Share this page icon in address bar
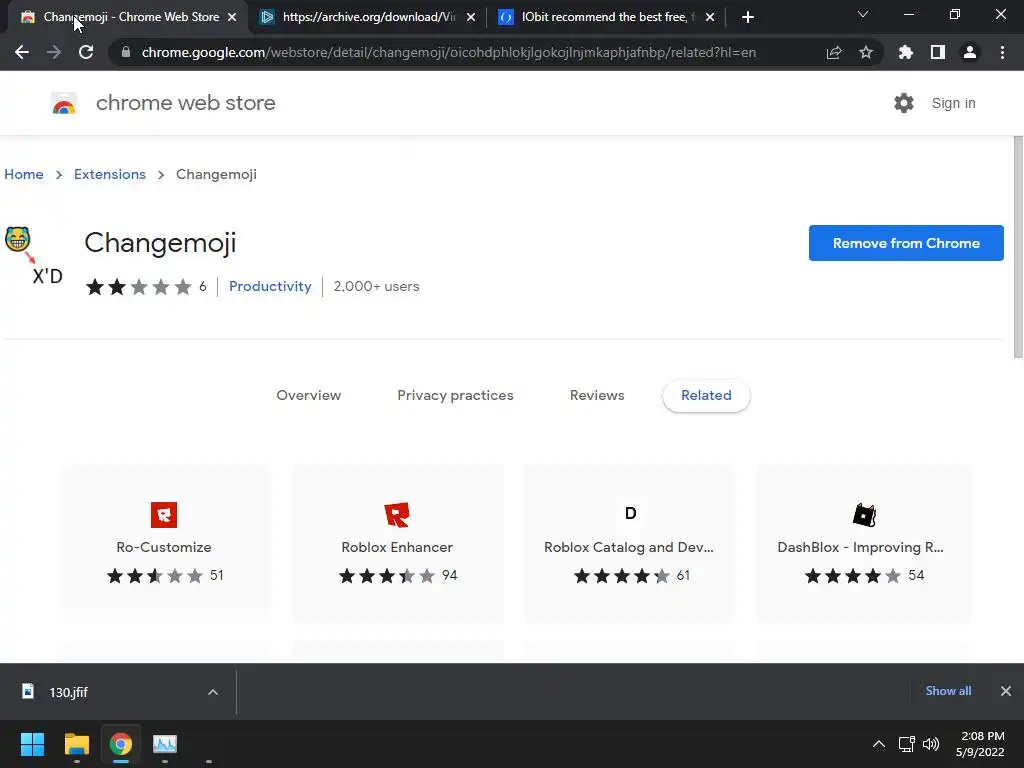This screenshot has width=1024, height=768. coord(834,52)
